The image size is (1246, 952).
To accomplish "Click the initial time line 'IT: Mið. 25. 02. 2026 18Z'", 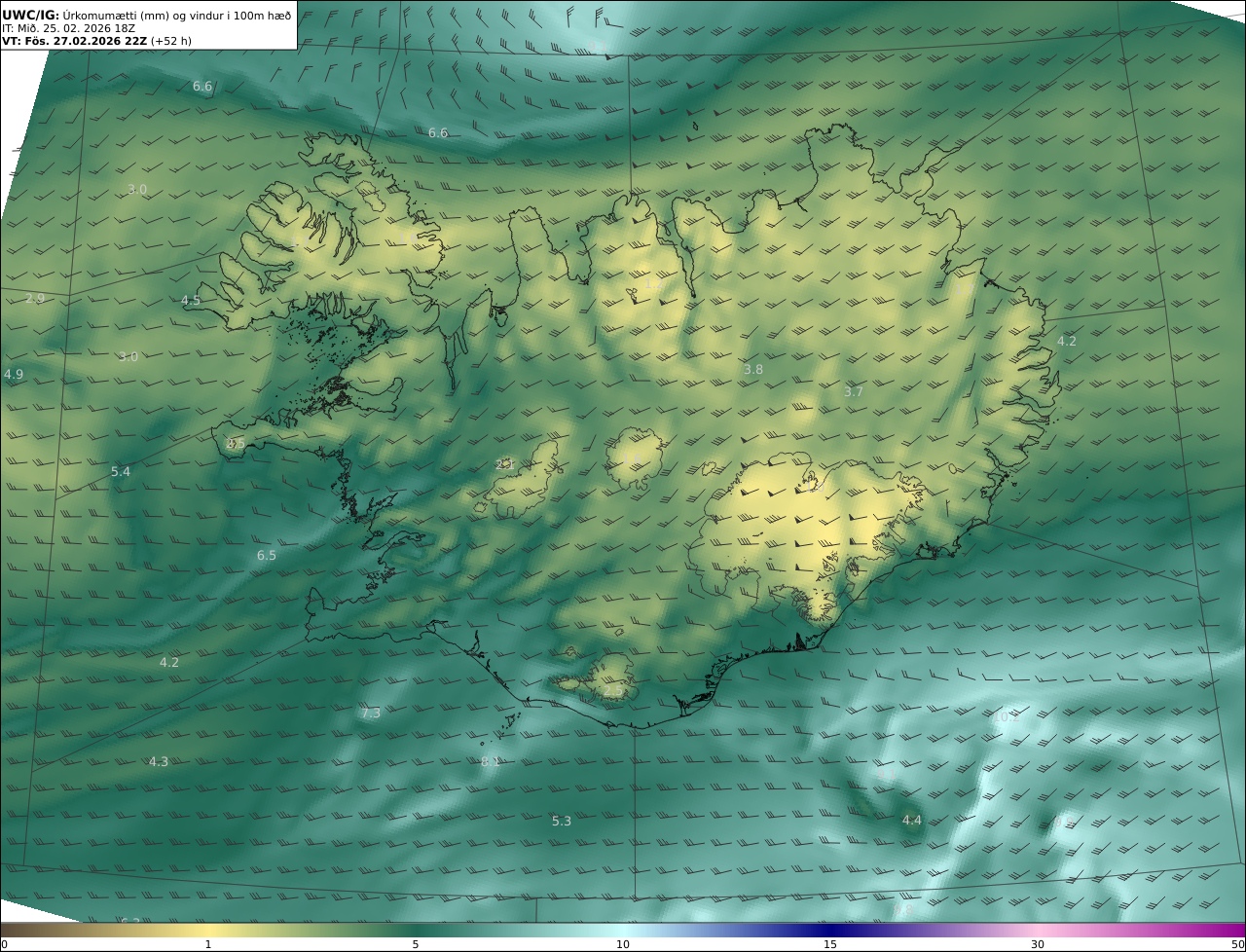I will (68, 28).
